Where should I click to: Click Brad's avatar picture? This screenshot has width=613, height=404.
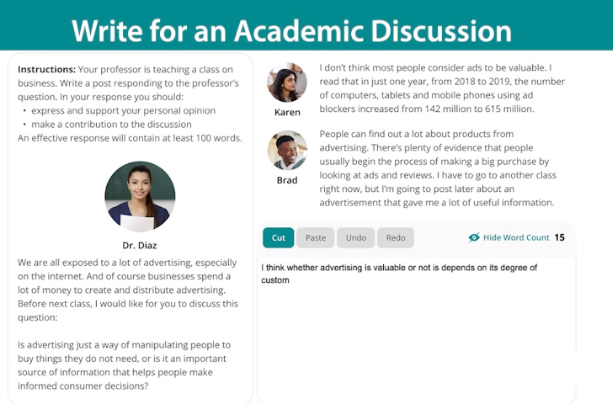(x=287, y=151)
